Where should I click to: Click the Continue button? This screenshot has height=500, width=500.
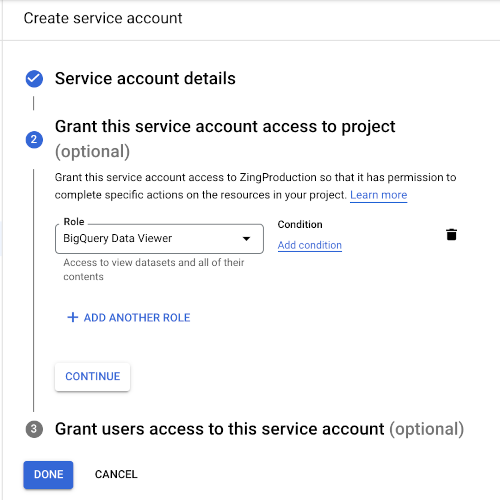coord(93,377)
